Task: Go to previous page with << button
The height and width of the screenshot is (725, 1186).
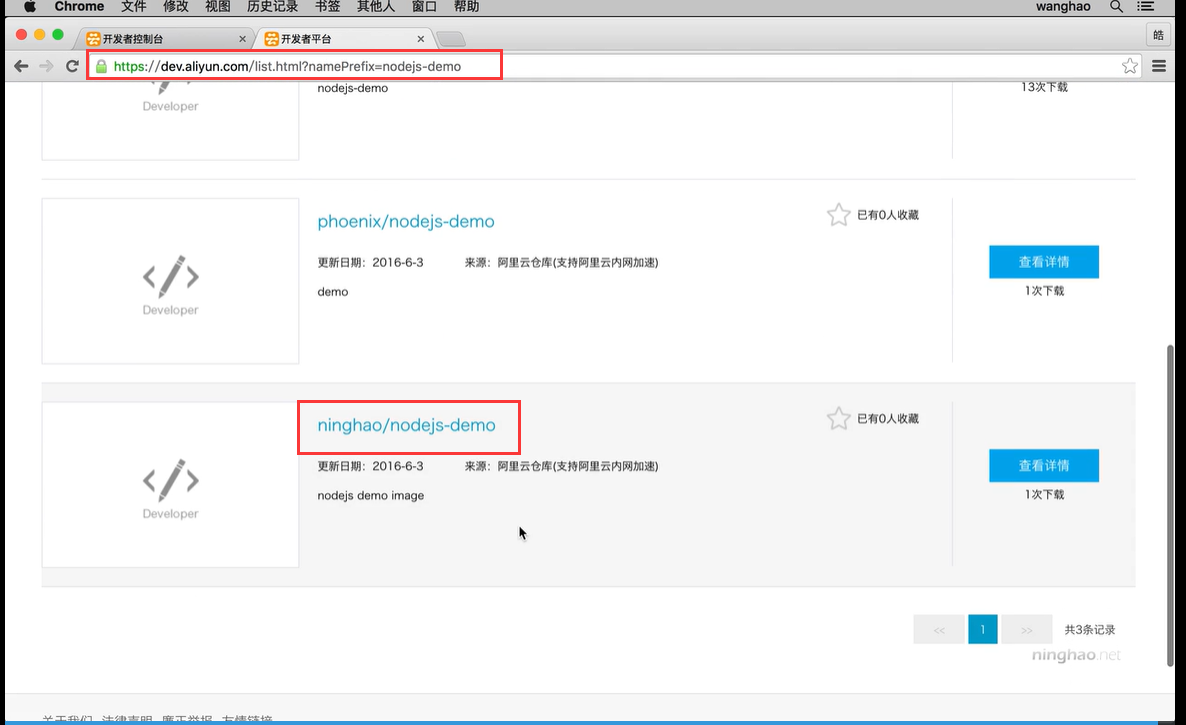Action: tap(939, 629)
